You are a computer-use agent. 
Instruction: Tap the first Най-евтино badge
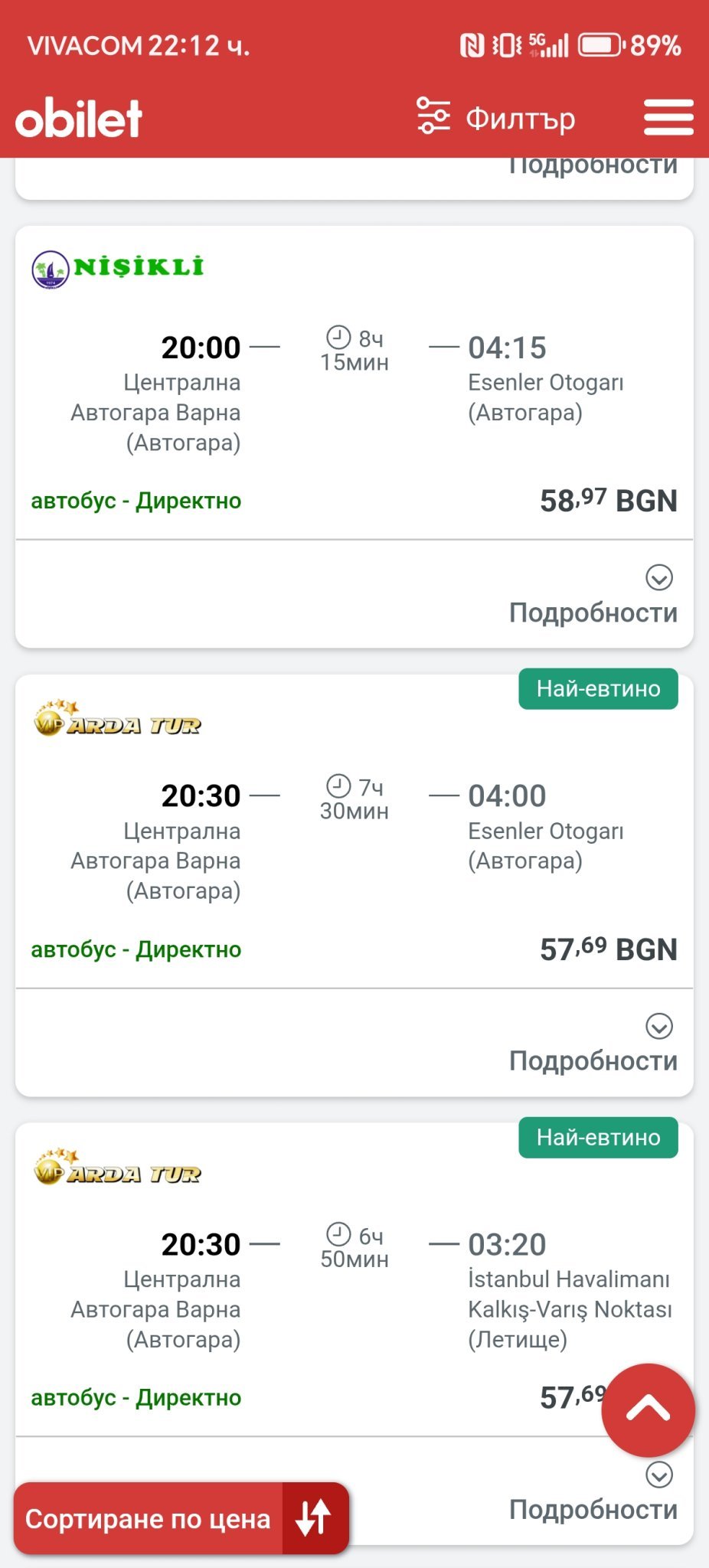pos(598,689)
